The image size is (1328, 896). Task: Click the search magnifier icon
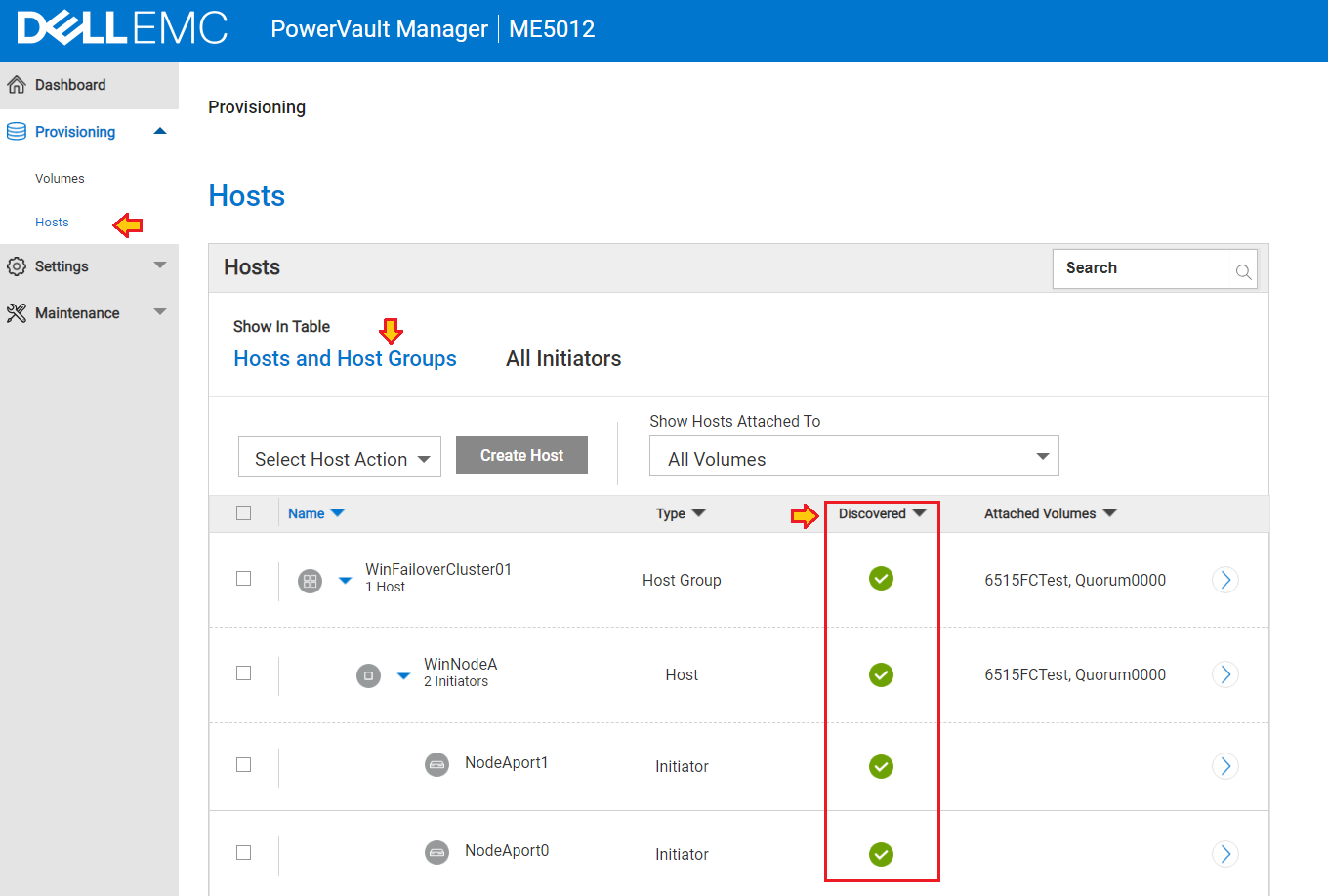coord(1242,271)
